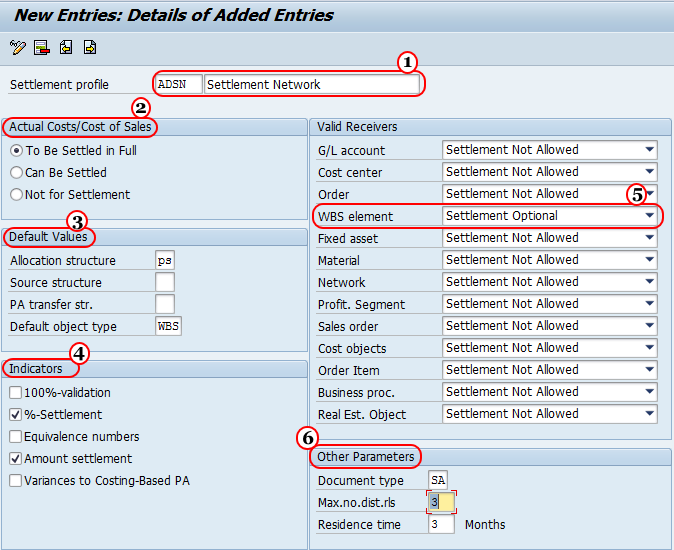Select the To Be Settled in Full option
The height and width of the screenshot is (550, 674).
(x=17, y=151)
